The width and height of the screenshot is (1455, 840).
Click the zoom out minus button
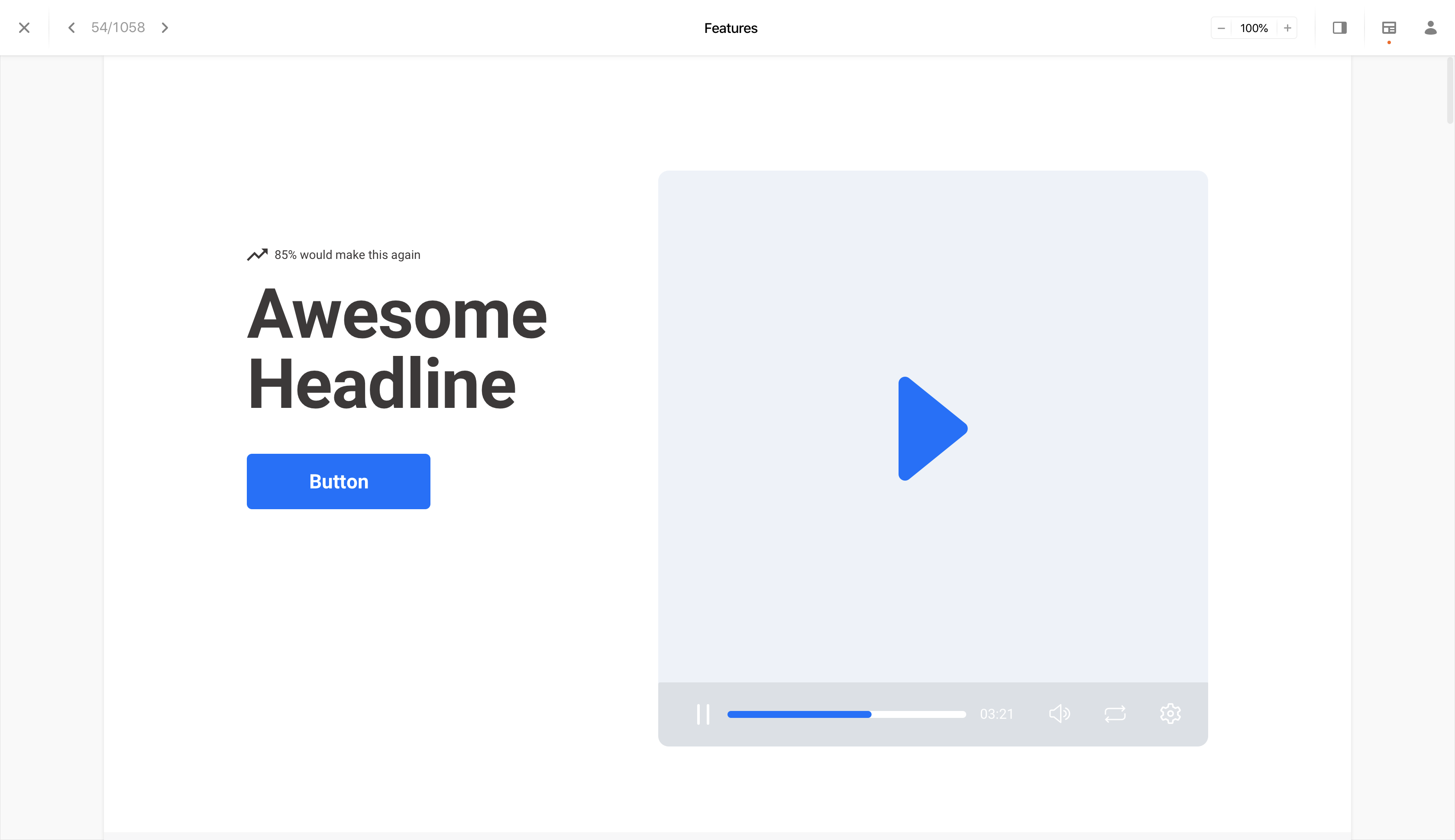click(x=1221, y=28)
